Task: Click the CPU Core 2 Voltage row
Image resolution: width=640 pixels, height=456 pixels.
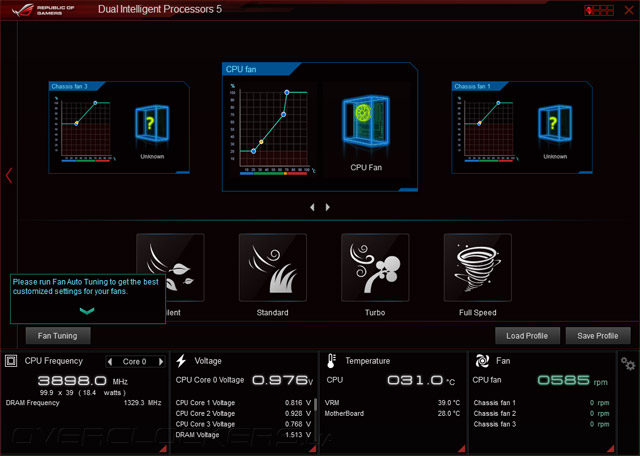Action: tap(243, 414)
